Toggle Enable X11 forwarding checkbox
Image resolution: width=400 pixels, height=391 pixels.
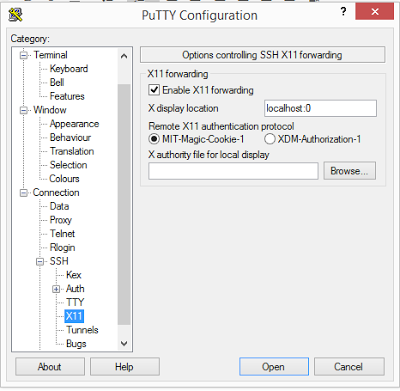(154, 90)
